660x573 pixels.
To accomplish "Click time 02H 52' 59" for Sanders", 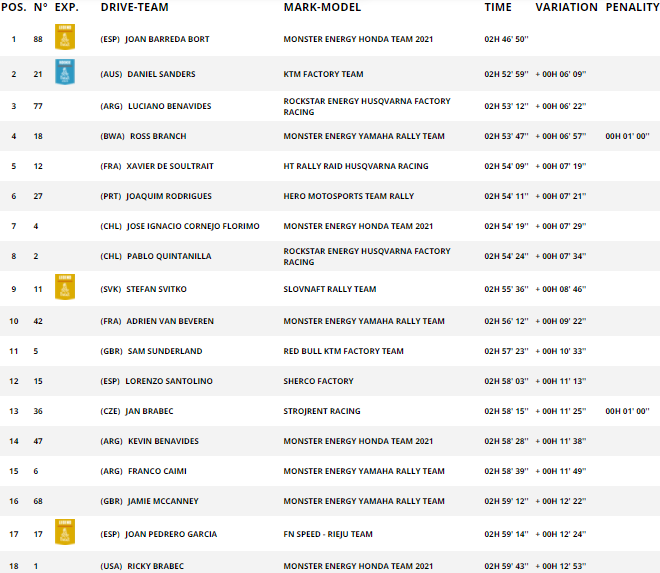I will (506, 74).
